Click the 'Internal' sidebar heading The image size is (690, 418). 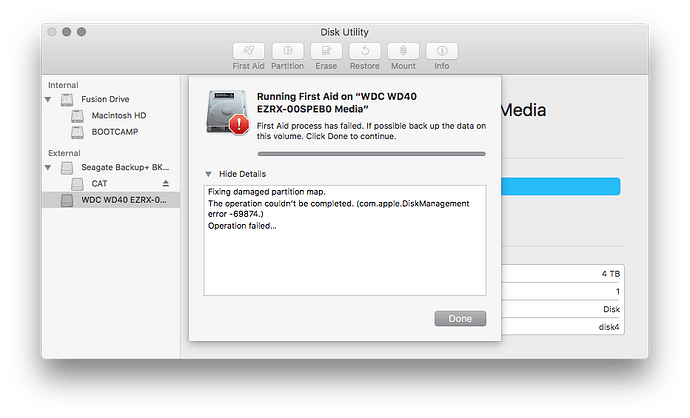pos(63,85)
